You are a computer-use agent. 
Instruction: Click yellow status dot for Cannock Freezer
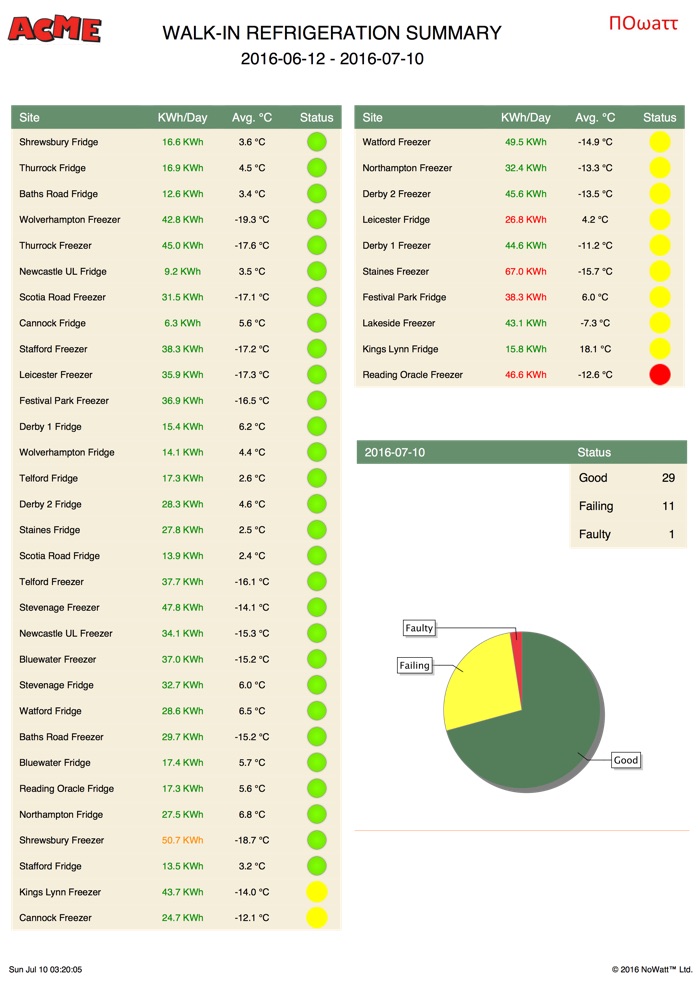pyautogui.click(x=317, y=918)
